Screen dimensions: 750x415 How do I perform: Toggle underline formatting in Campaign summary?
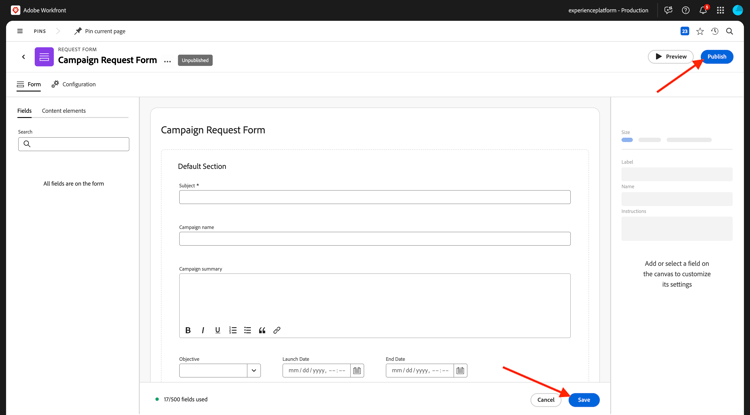[x=218, y=330]
